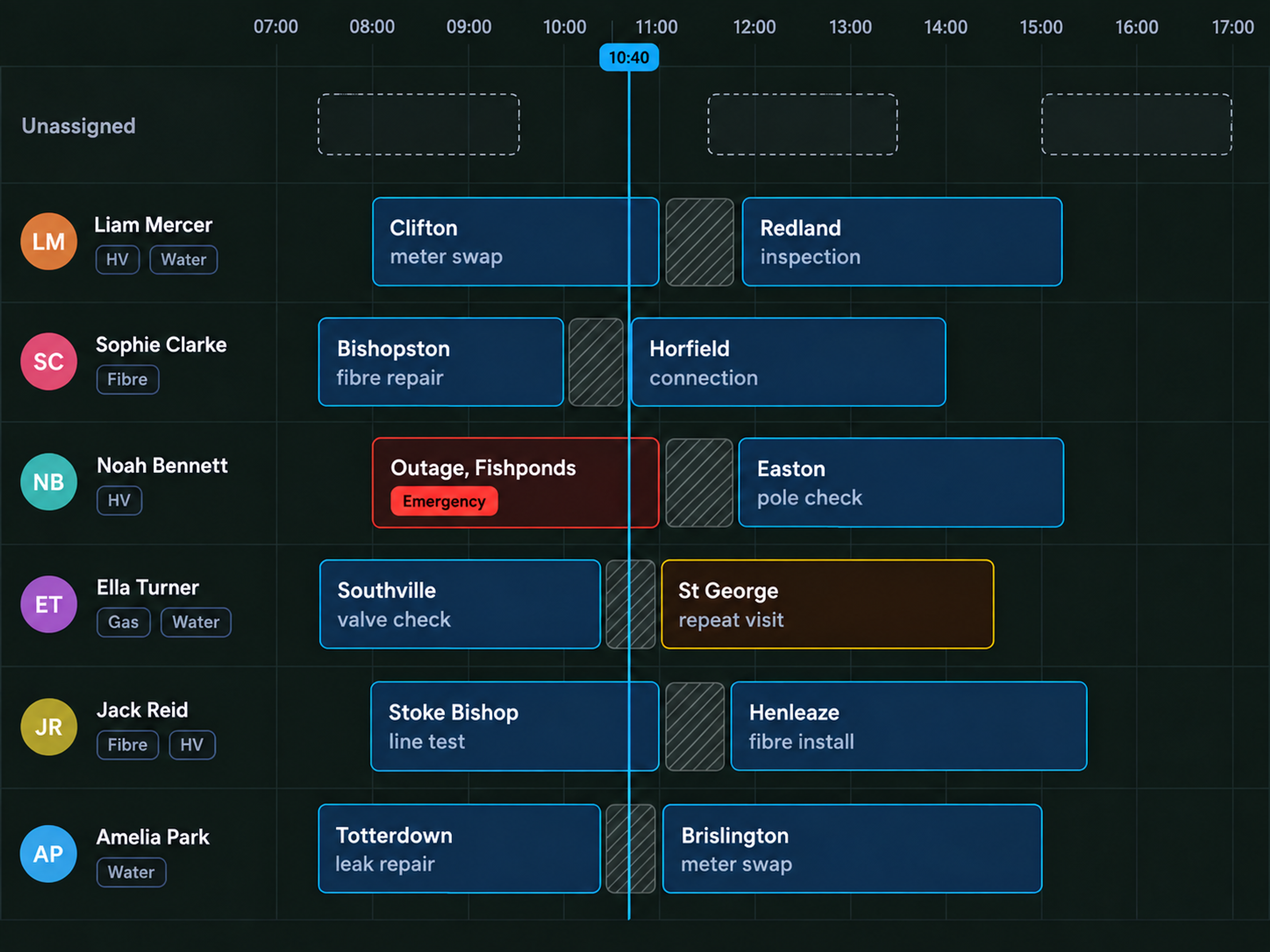
Task: Select Liam Mercer's Water skill tag
Action: (x=184, y=259)
